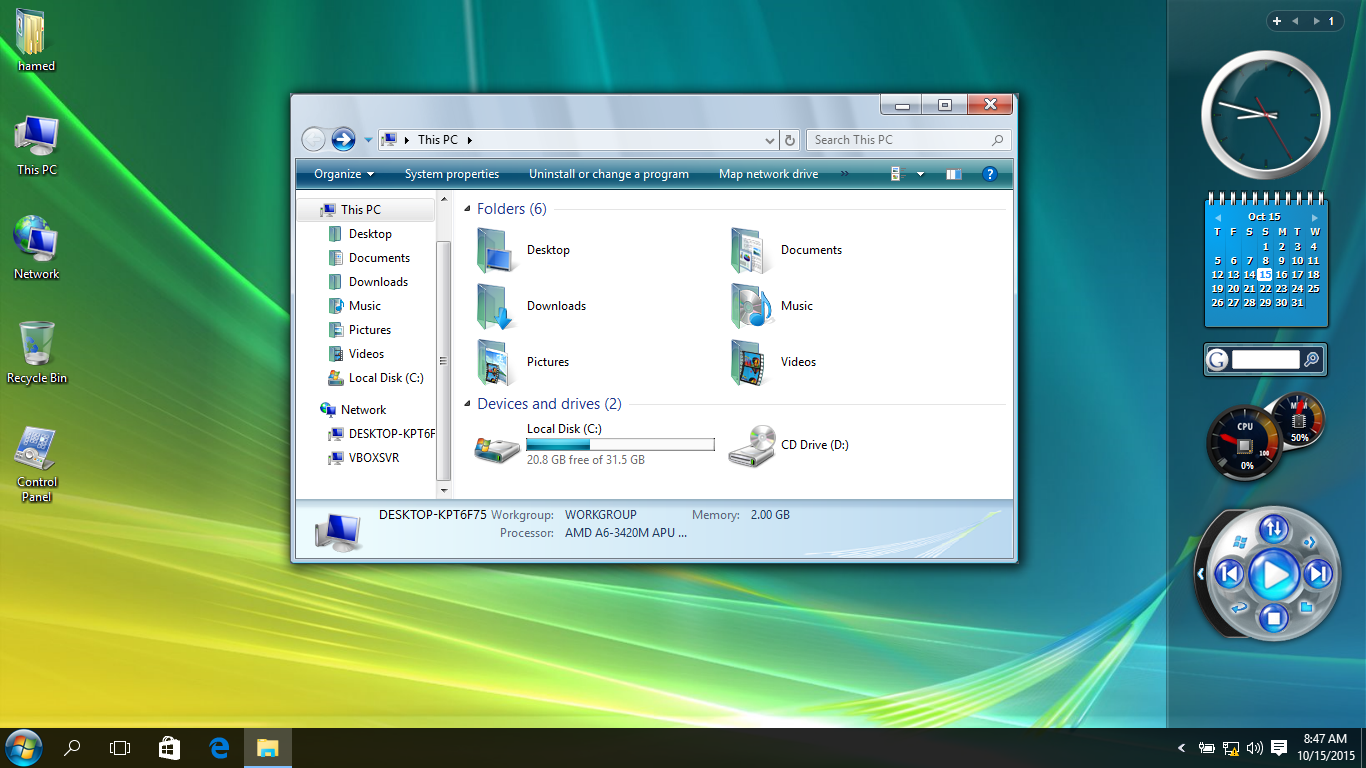The width and height of the screenshot is (1366, 768).
Task: Open the Pictures folder icon
Action: (x=497, y=362)
